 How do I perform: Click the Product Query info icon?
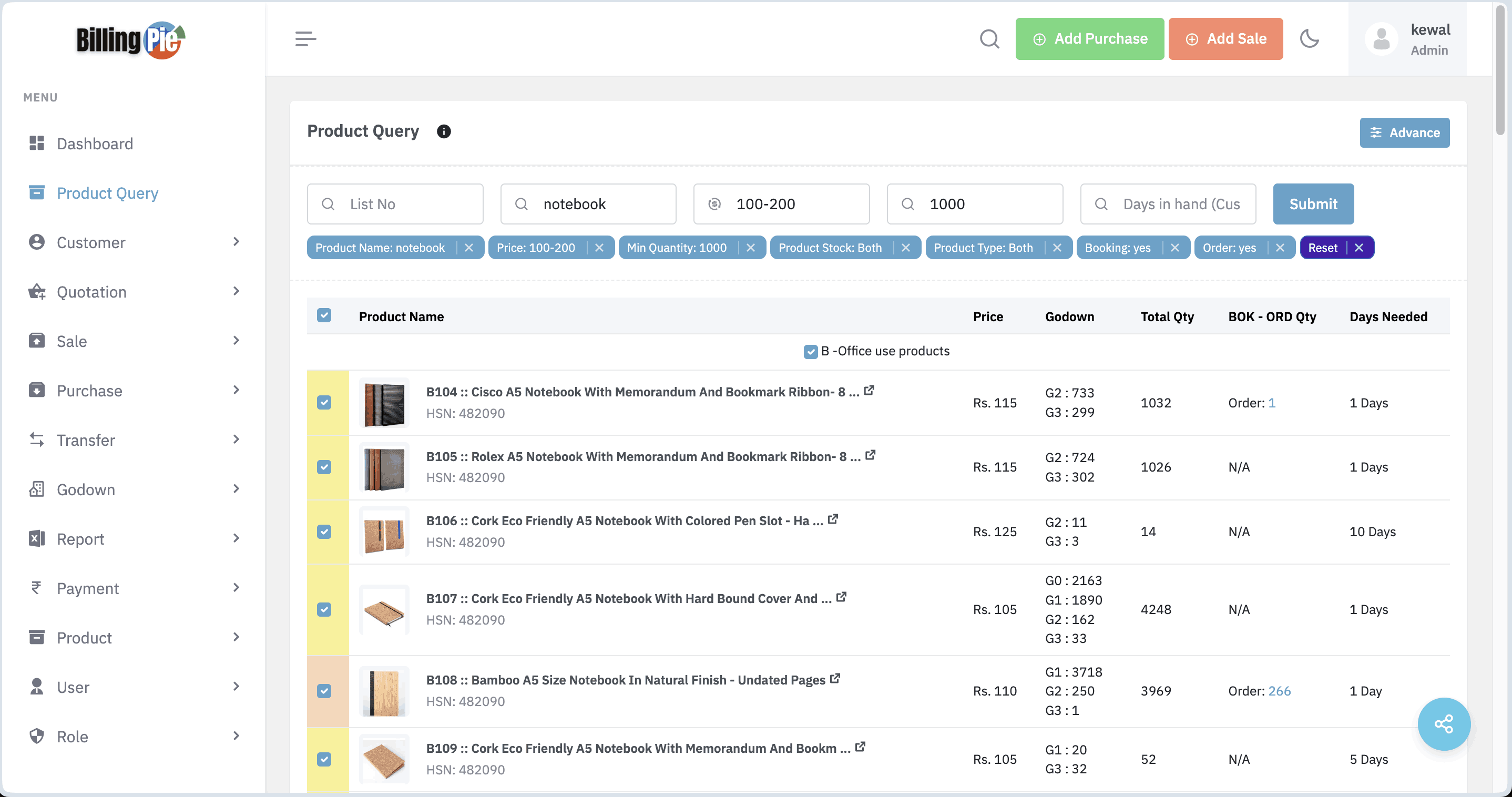444,131
